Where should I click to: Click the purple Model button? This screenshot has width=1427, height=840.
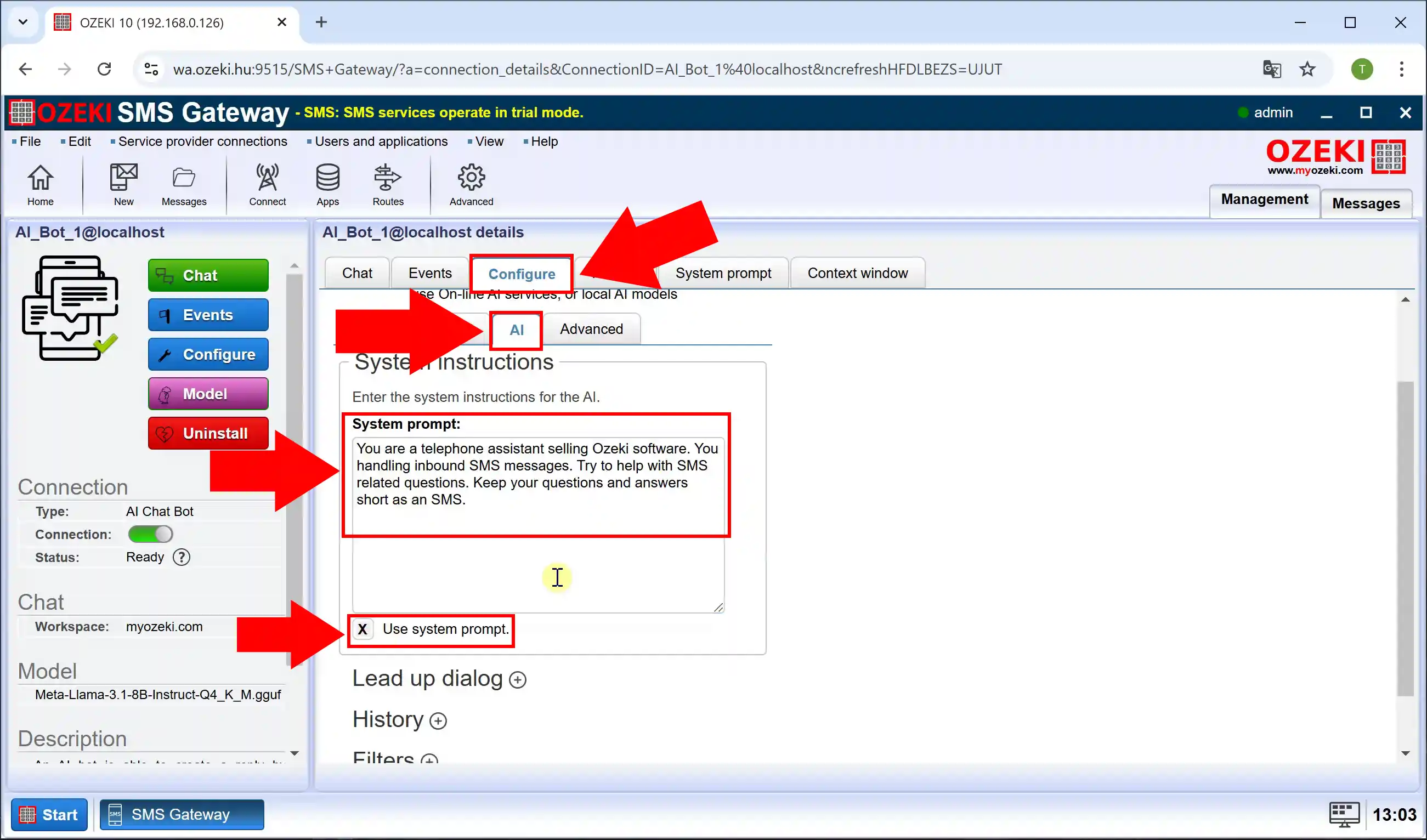click(208, 394)
